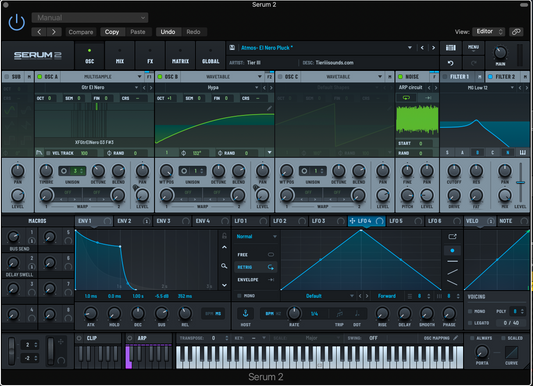Switch to the FX tab
Viewport: 533px width, 386px height.
[150, 56]
